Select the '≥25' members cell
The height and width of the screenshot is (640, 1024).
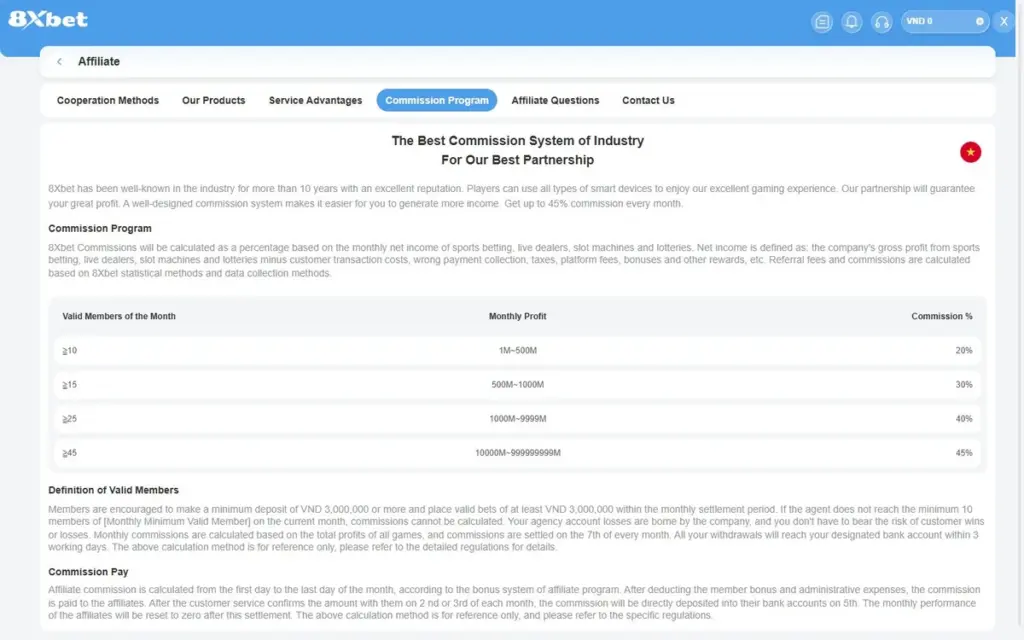70,419
